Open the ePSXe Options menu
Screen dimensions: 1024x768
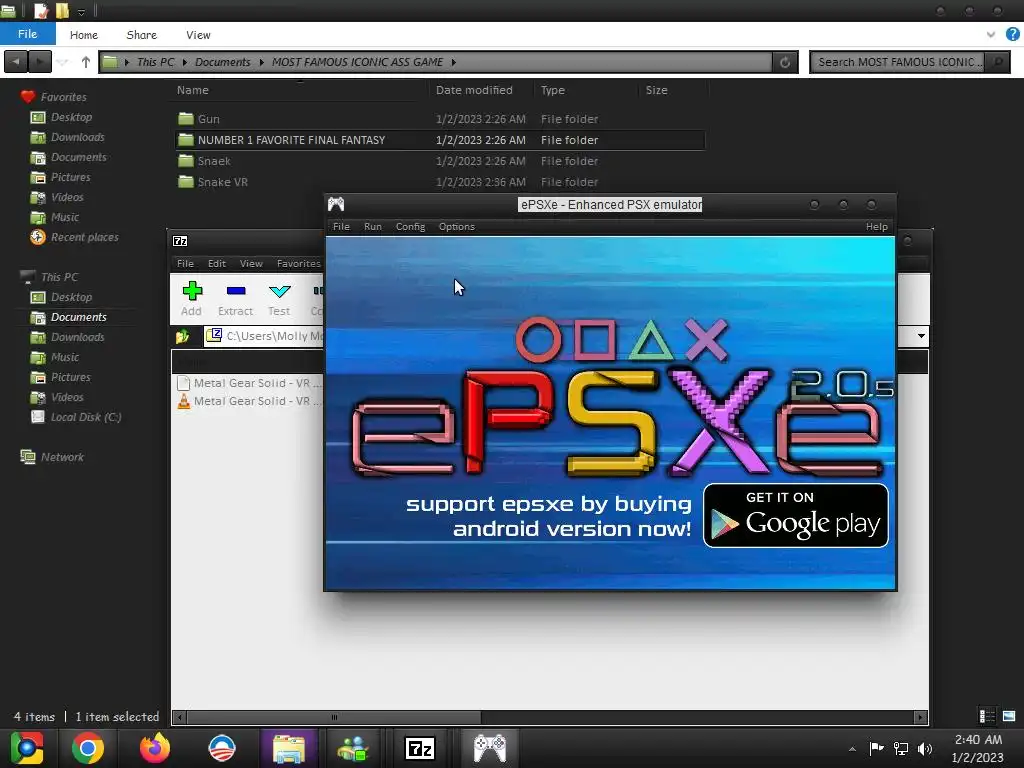click(456, 227)
